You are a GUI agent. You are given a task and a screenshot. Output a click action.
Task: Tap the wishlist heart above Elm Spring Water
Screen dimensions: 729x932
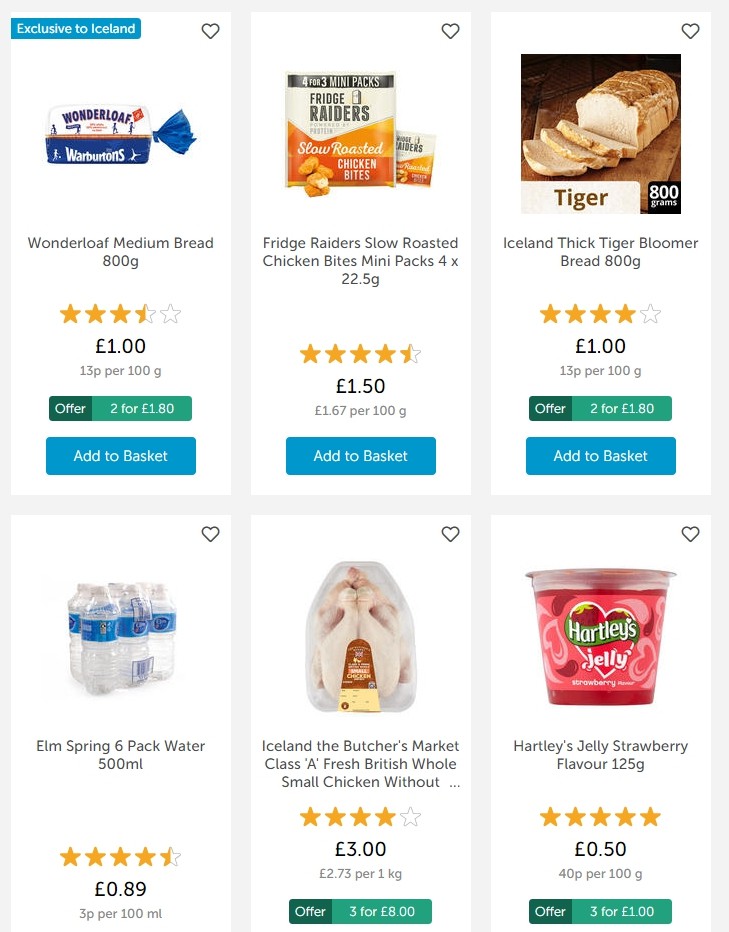[210, 534]
